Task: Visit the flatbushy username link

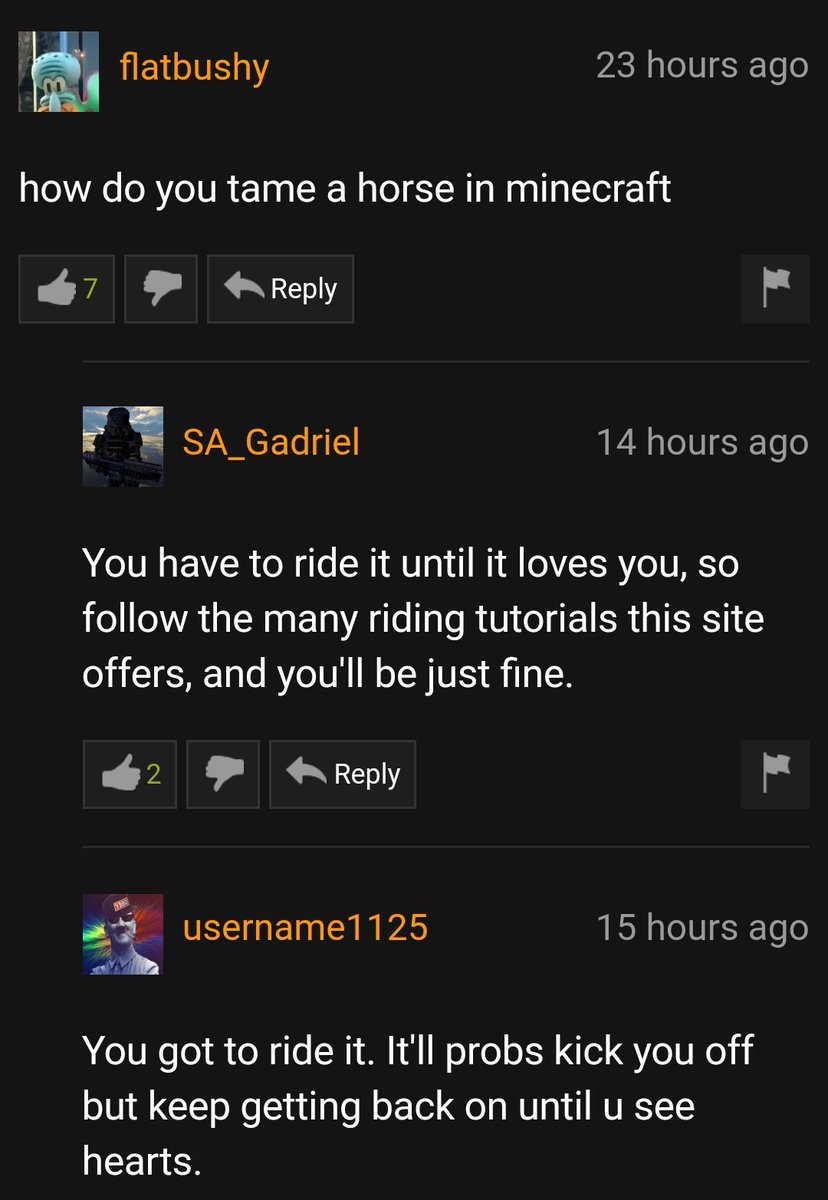Action: [194, 68]
